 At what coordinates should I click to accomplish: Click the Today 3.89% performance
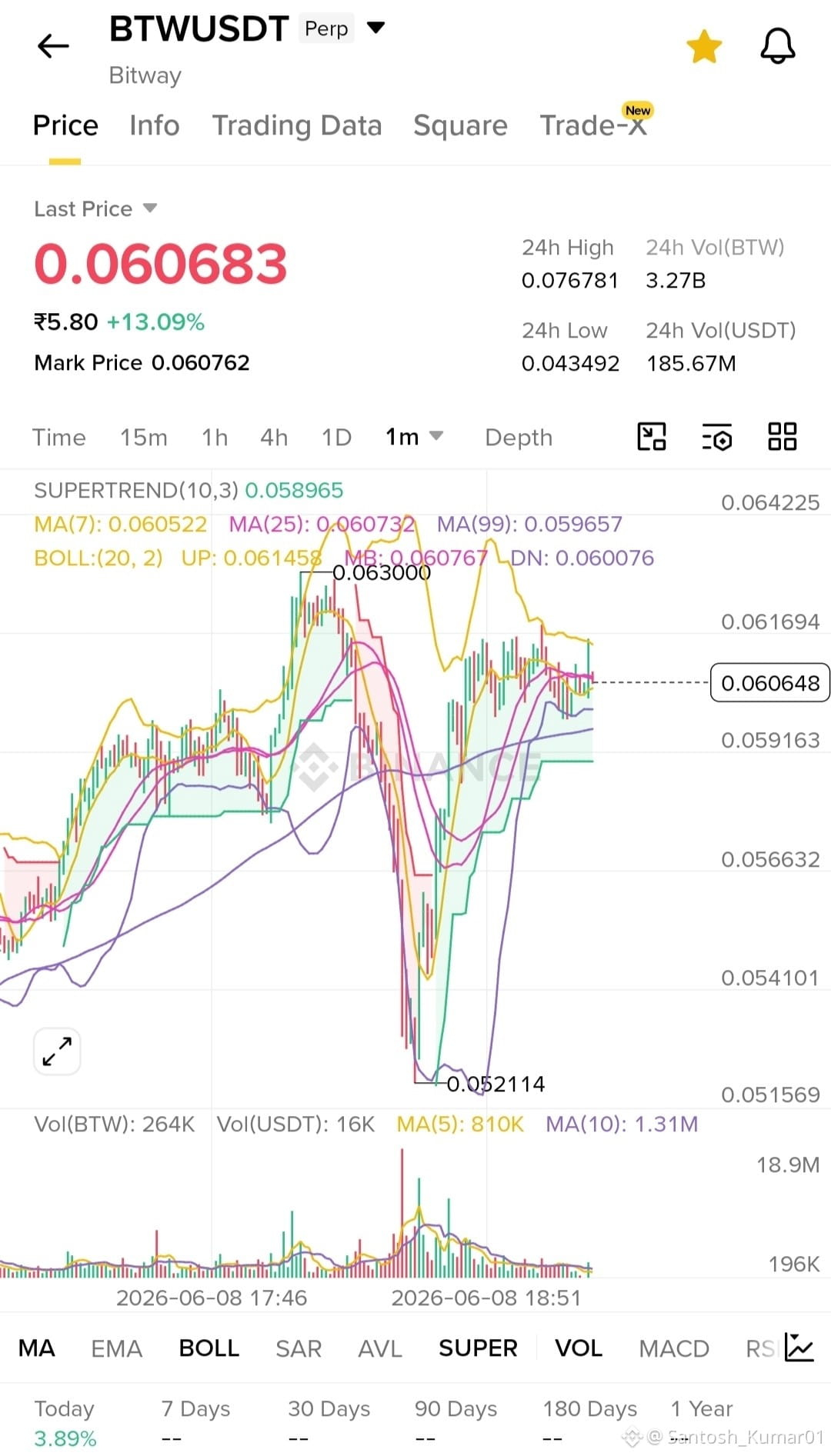click(x=65, y=1423)
